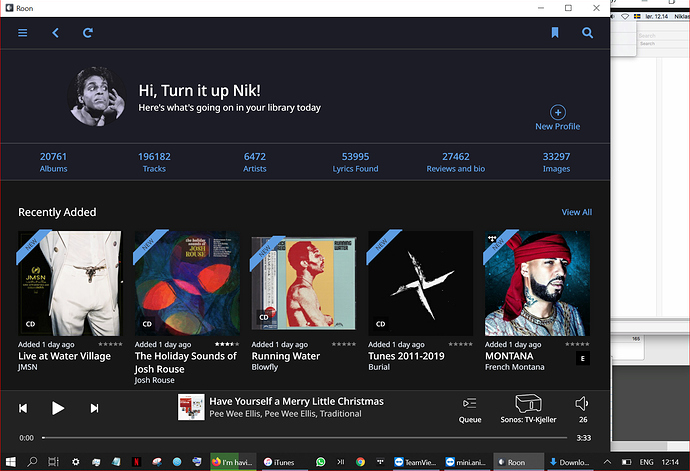This screenshot has width=690, height=471.
Task: Open the TIDAL app in the taskbar
Action: [380, 462]
